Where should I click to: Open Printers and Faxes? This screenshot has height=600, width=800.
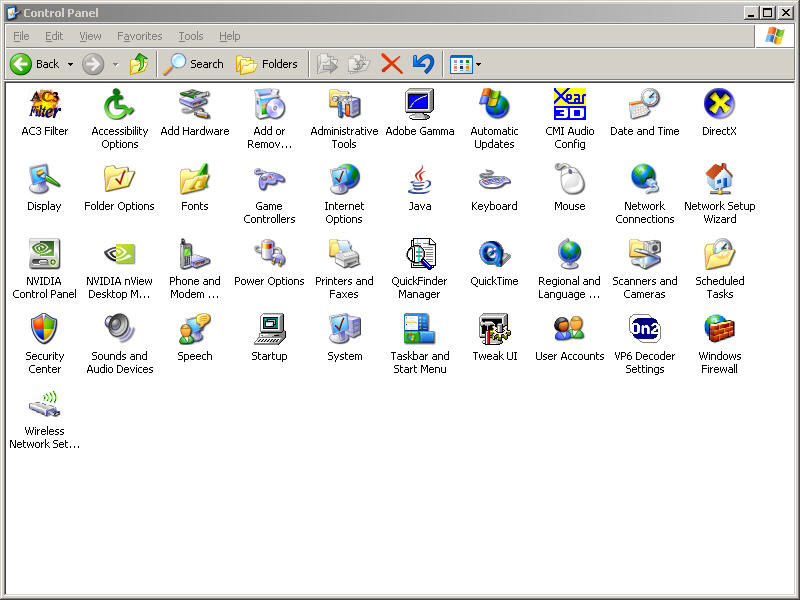[344, 269]
